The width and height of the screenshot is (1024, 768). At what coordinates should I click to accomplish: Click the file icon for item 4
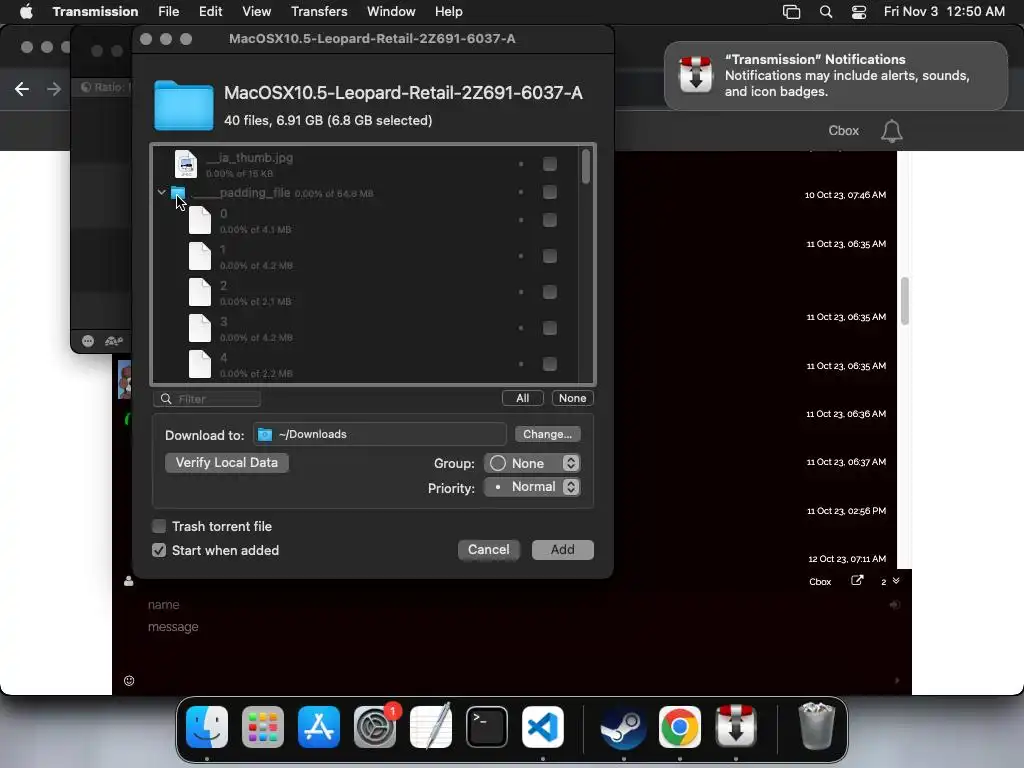tap(200, 364)
